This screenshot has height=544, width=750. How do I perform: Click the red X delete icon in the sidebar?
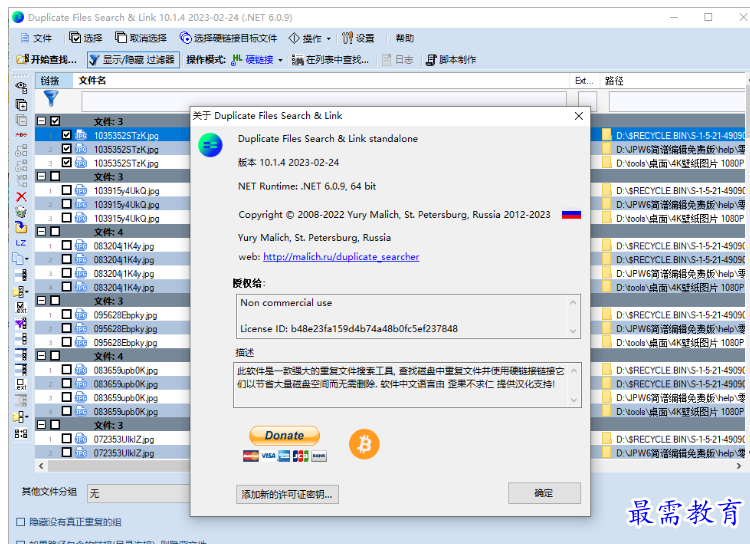click(x=21, y=197)
